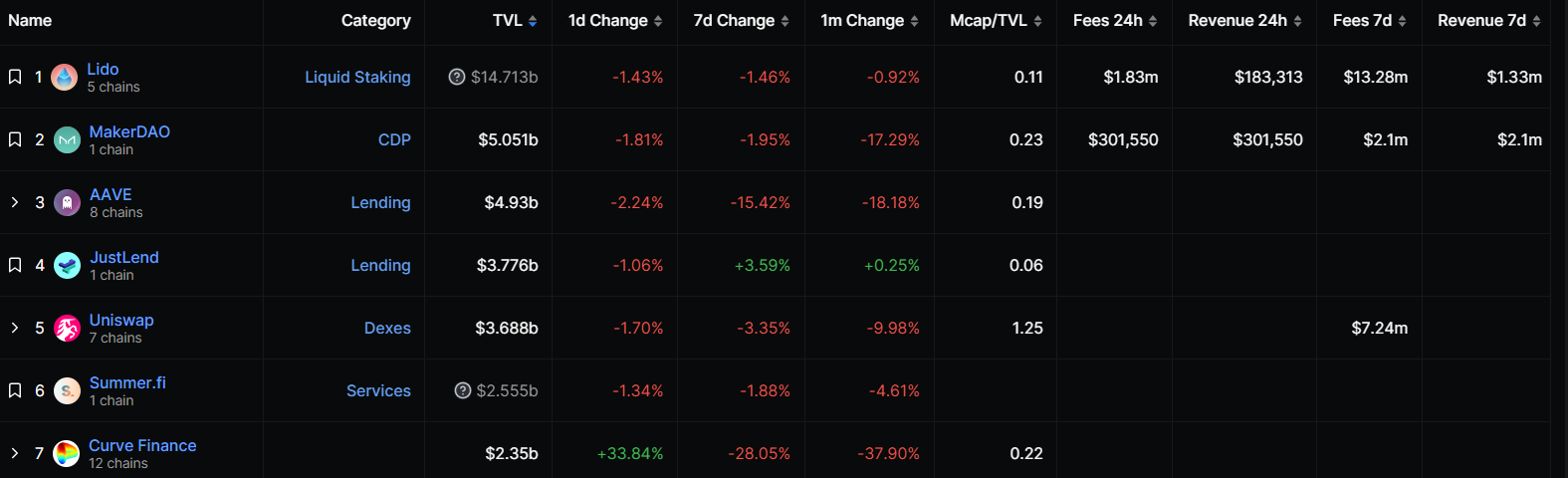Screen dimensions: 1568x478
Task: Click the Uniswap unicorn logo icon
Action: [67, 329]
